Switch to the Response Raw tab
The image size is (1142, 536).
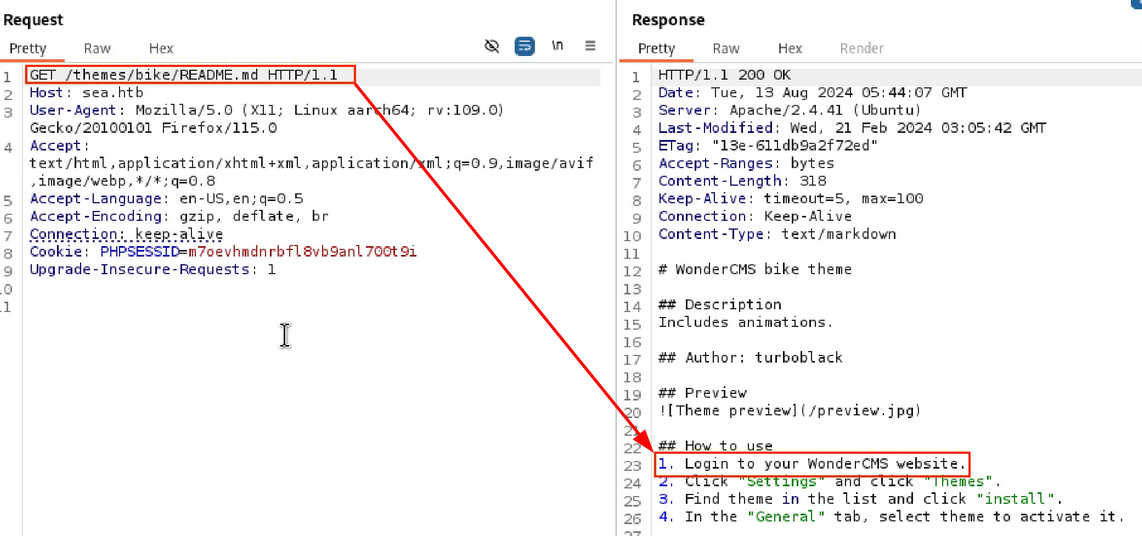pyautogui.click(x=726, y=48)
